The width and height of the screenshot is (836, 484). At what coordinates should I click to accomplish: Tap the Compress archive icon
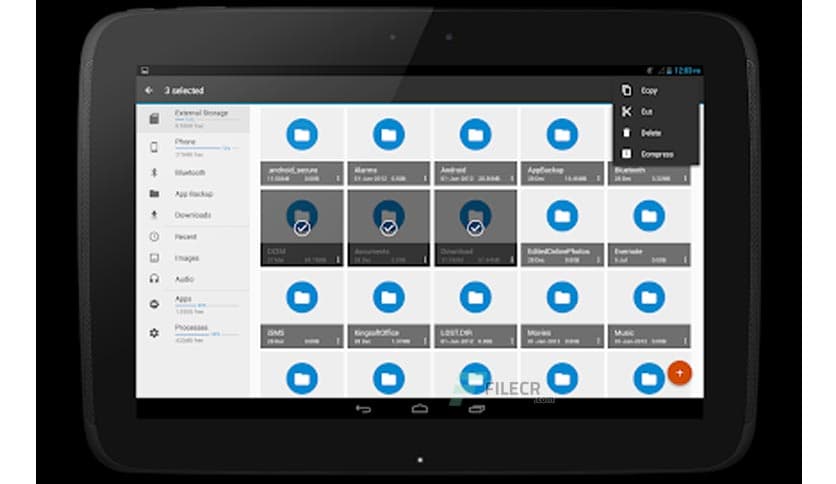(626, 154)
